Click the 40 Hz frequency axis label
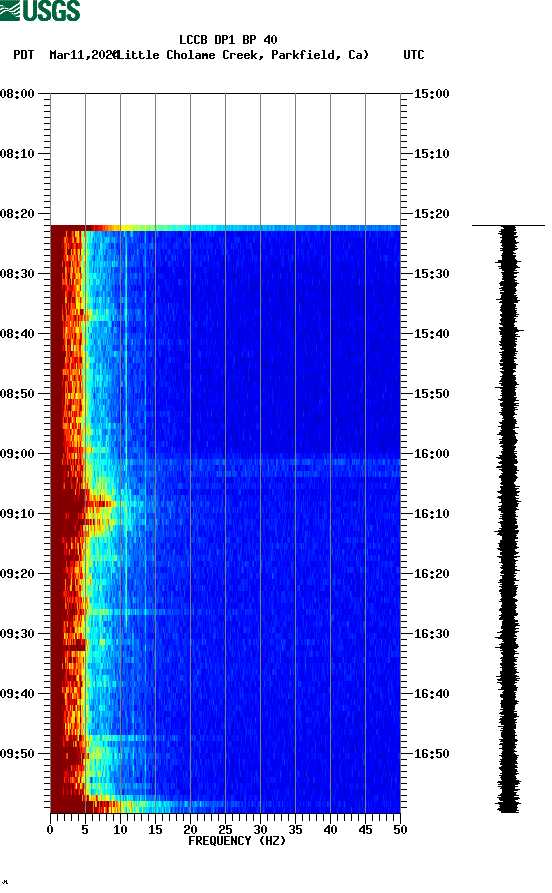Viewport: 552px width, 893px height. 330,830
